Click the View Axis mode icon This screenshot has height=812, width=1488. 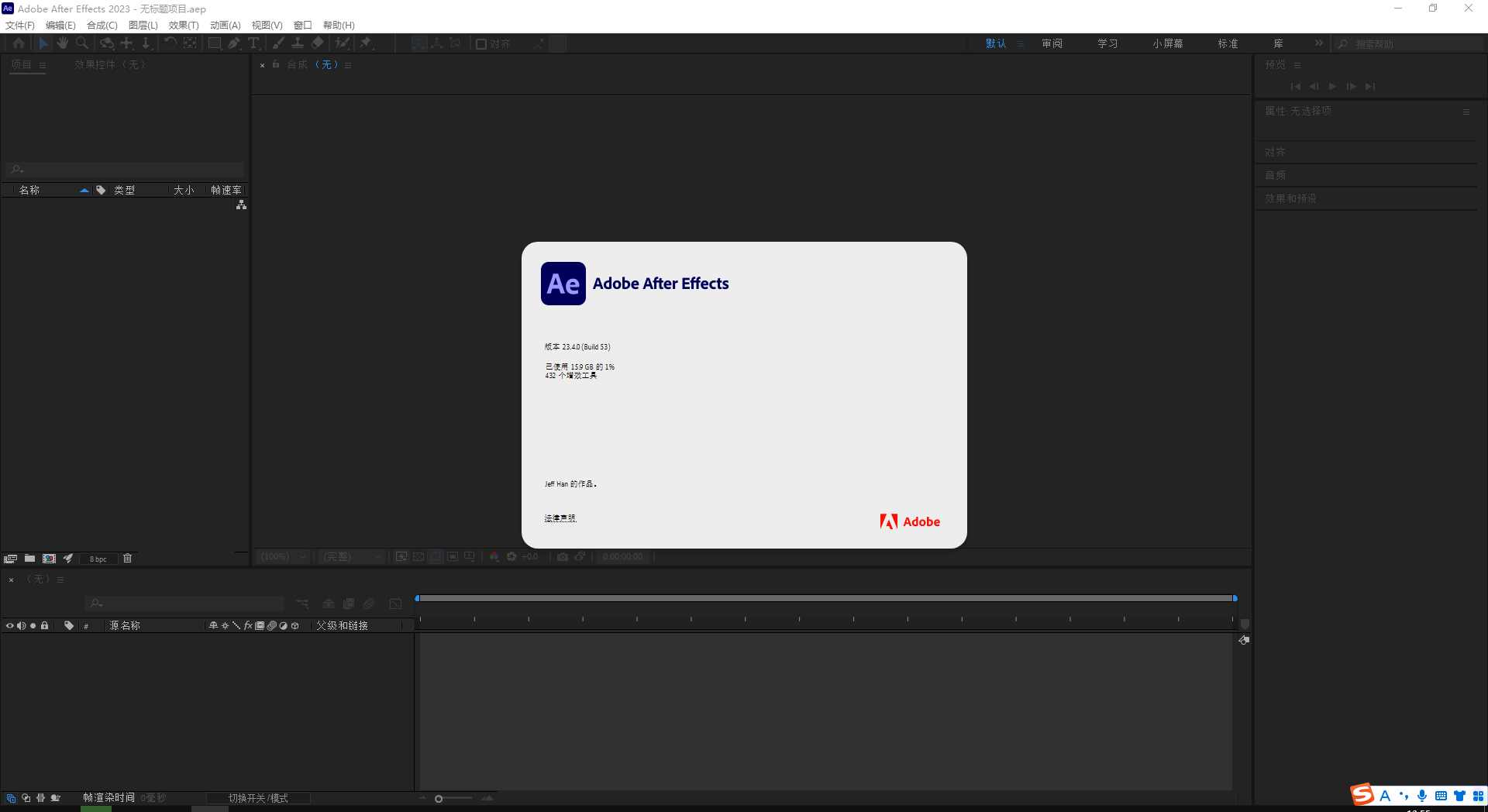pyautogui.click(x=456, y=43)
